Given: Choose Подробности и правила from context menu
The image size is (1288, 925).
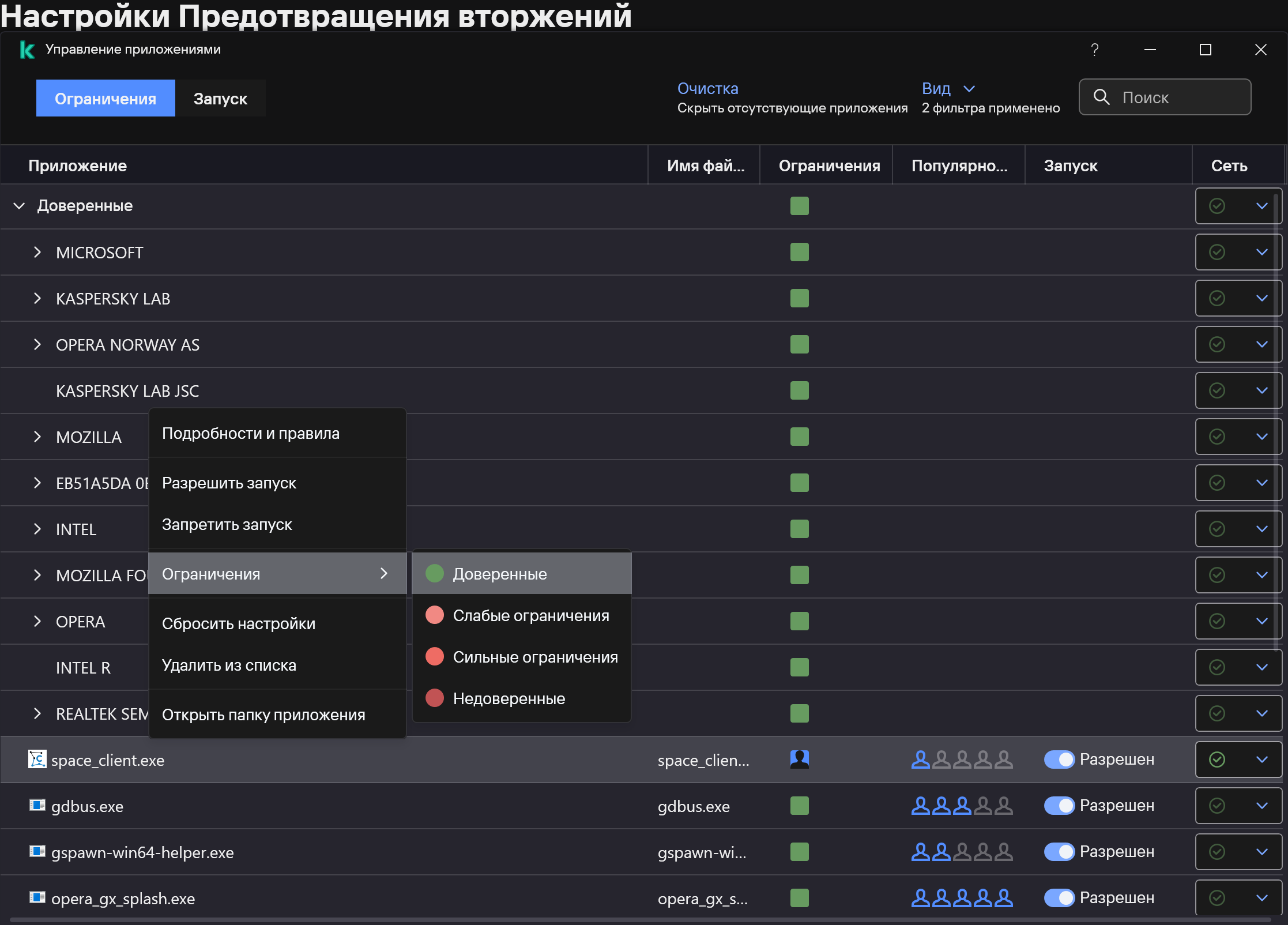Looking at the screenshot, I should coord(277,433).
